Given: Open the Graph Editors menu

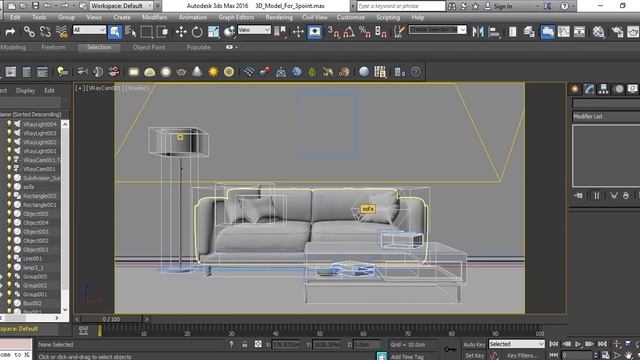Looking at the screenshot, I should [236, 17].
